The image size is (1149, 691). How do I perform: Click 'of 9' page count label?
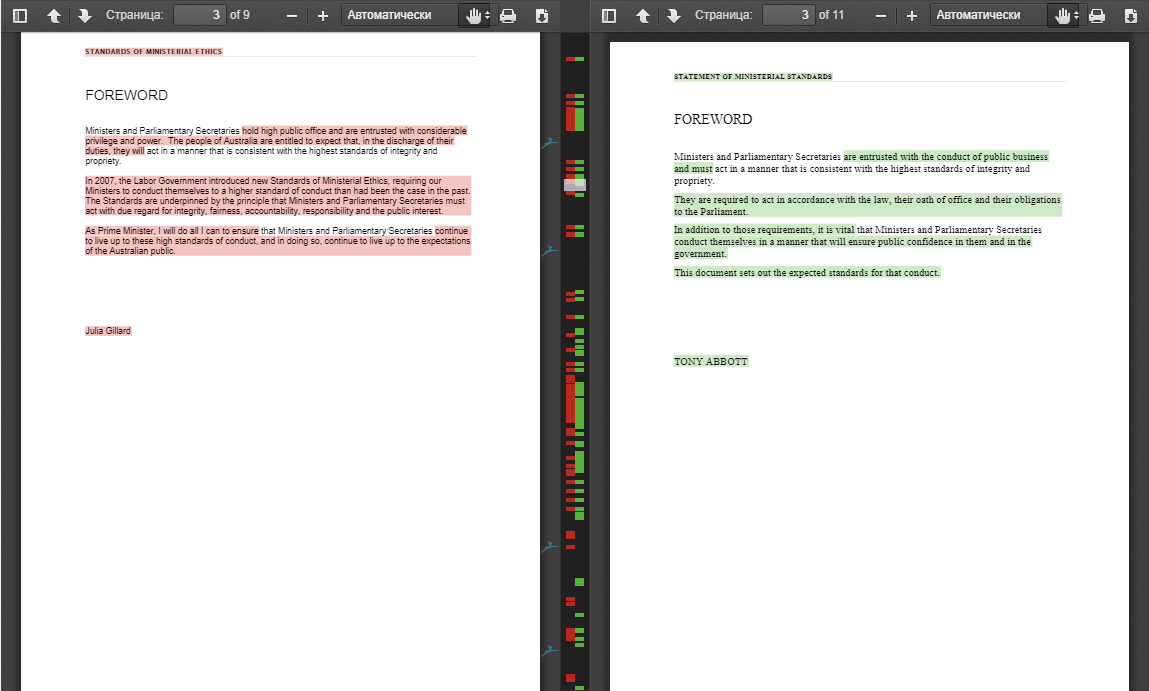[240, 15]
